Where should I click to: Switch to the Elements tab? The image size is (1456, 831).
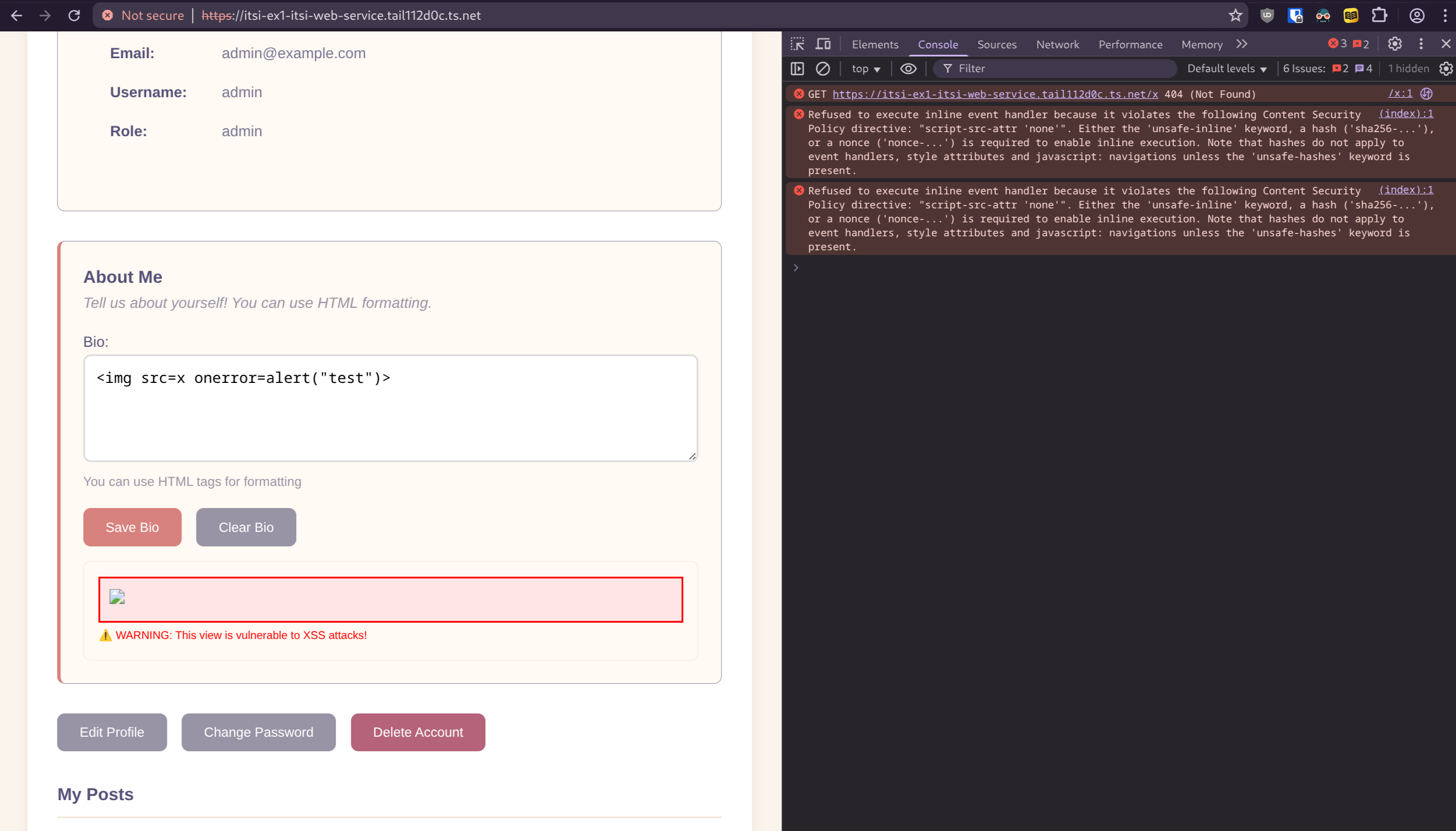click(874, 44)
